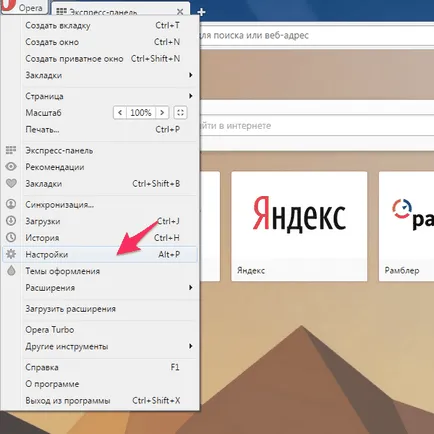Choose Загрузить расширения entry
The width and height of the screenshot is (434, 434).
(100, 309)
